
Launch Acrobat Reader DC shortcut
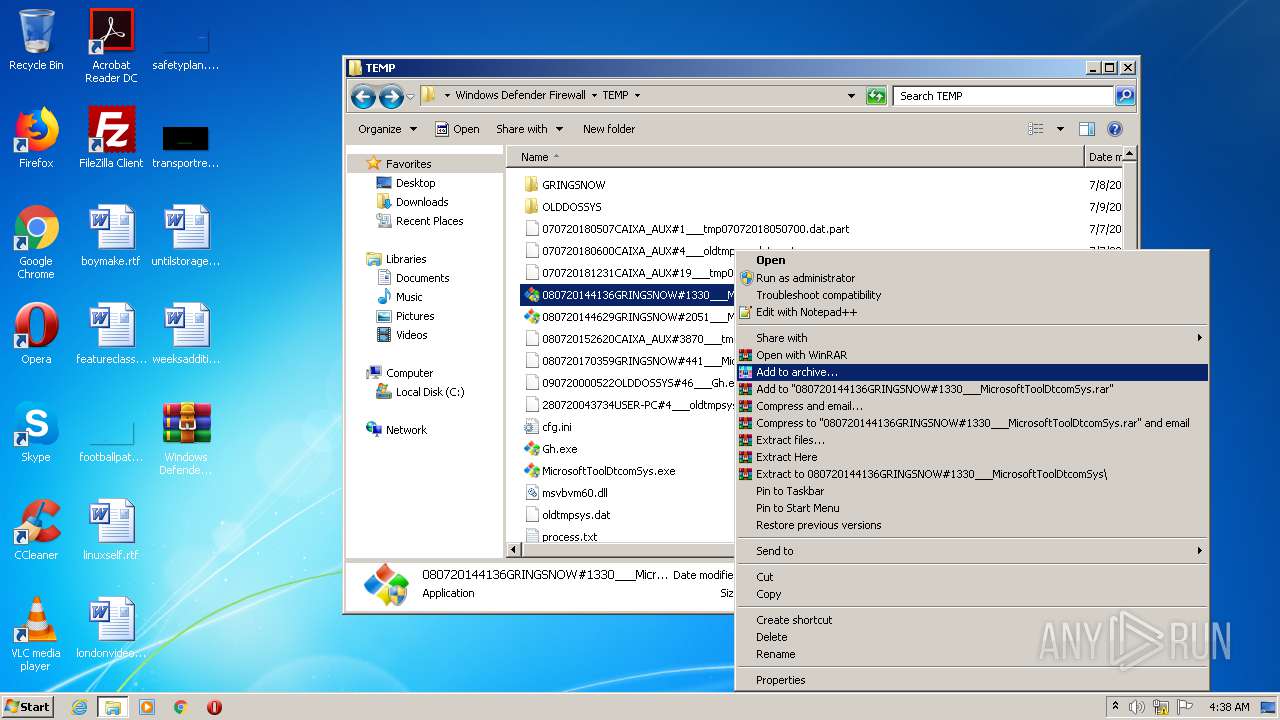(x=111, y=46)
